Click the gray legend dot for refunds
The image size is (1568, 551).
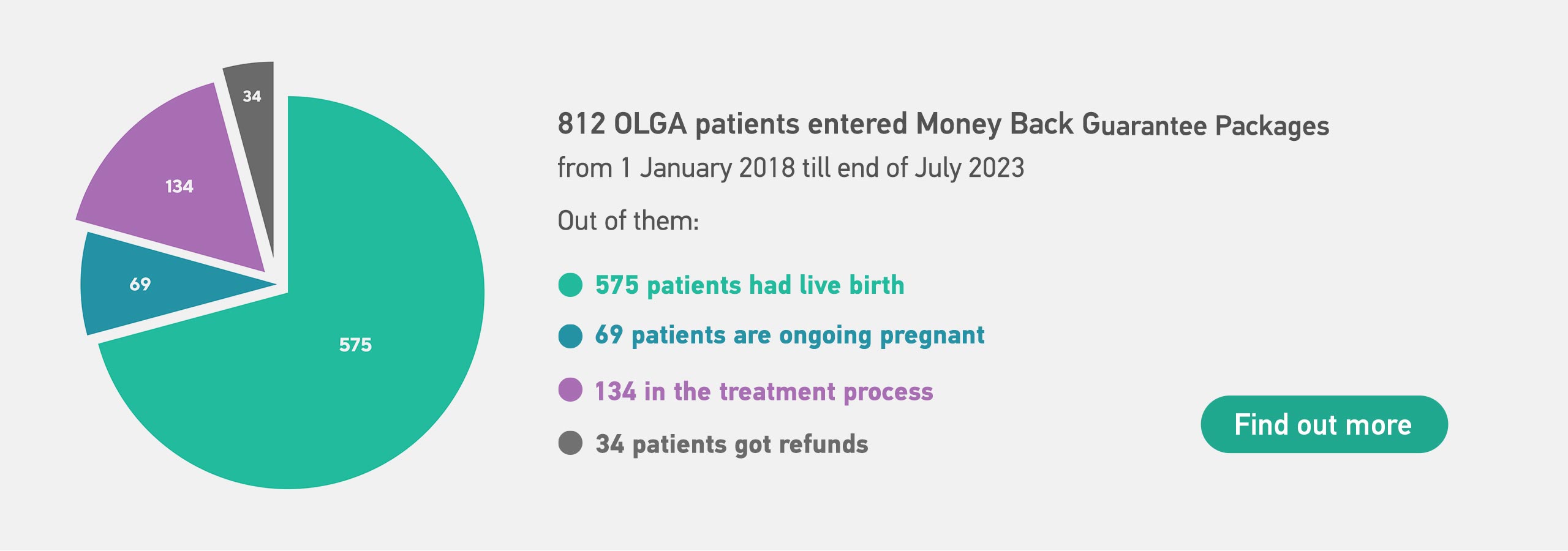(570, 443)
